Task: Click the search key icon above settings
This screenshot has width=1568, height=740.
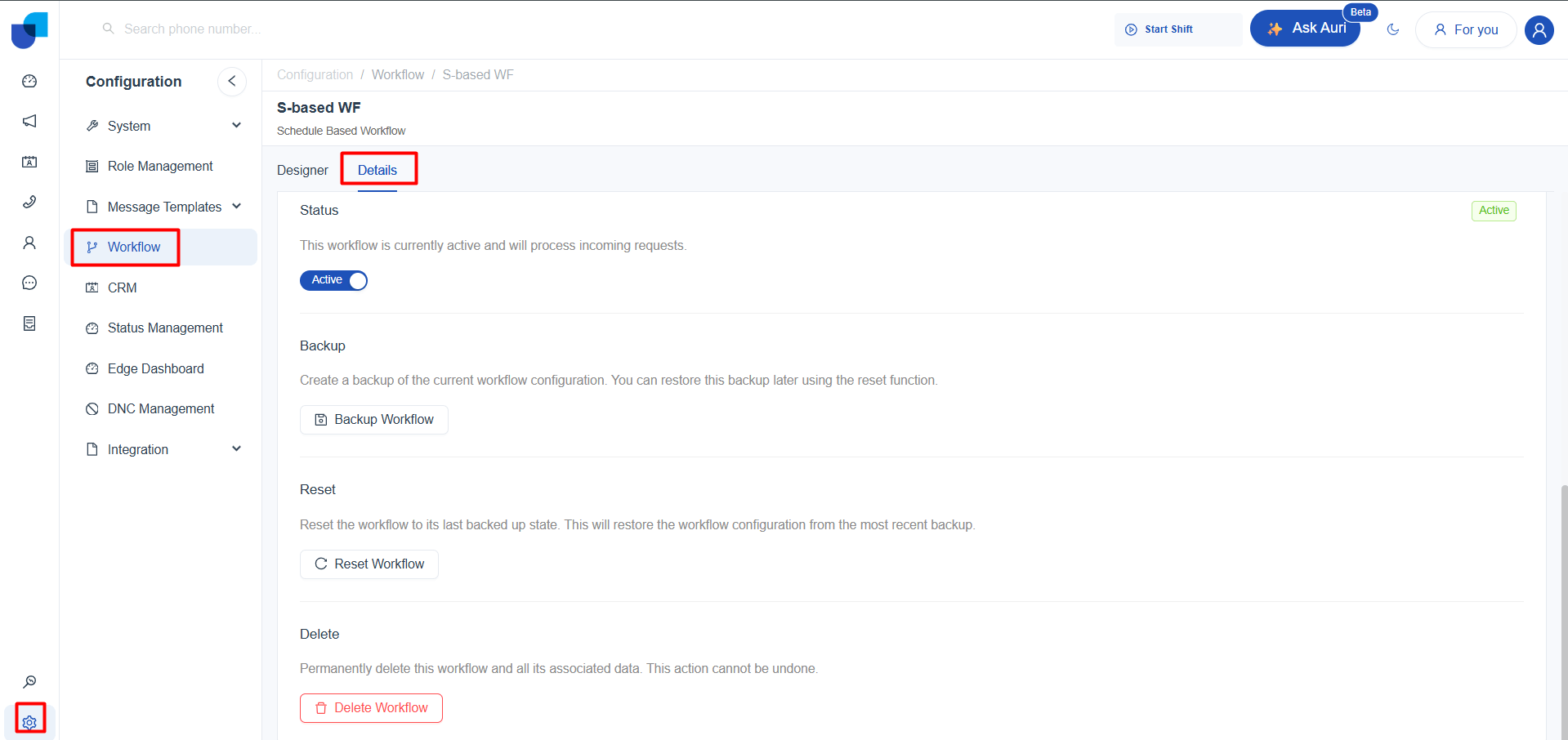Action: (x=29, y=682)
